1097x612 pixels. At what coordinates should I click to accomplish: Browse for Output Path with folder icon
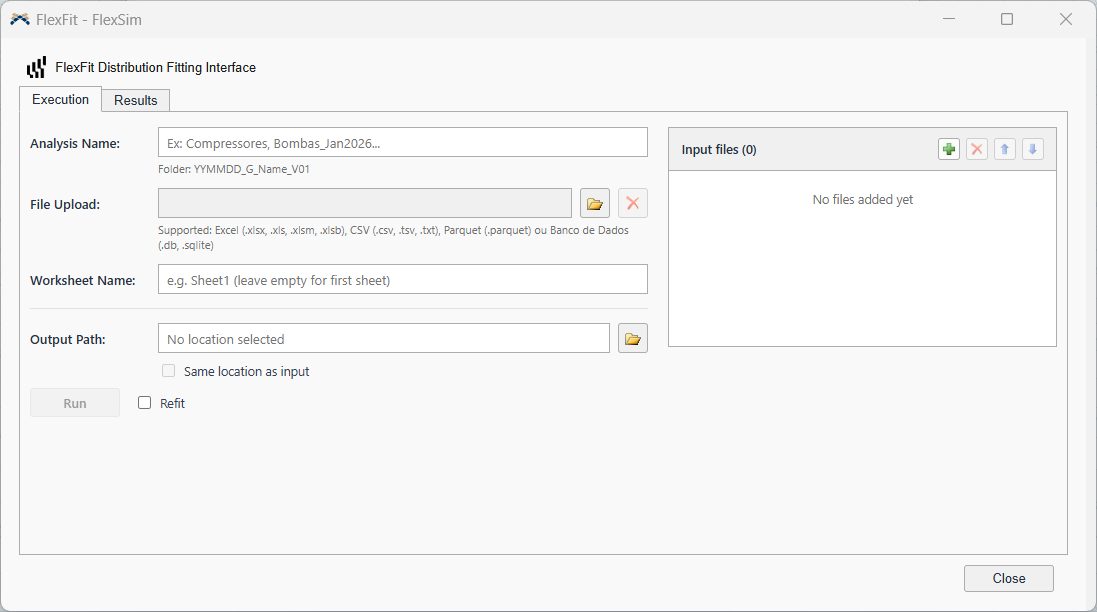tap(632, 339)
